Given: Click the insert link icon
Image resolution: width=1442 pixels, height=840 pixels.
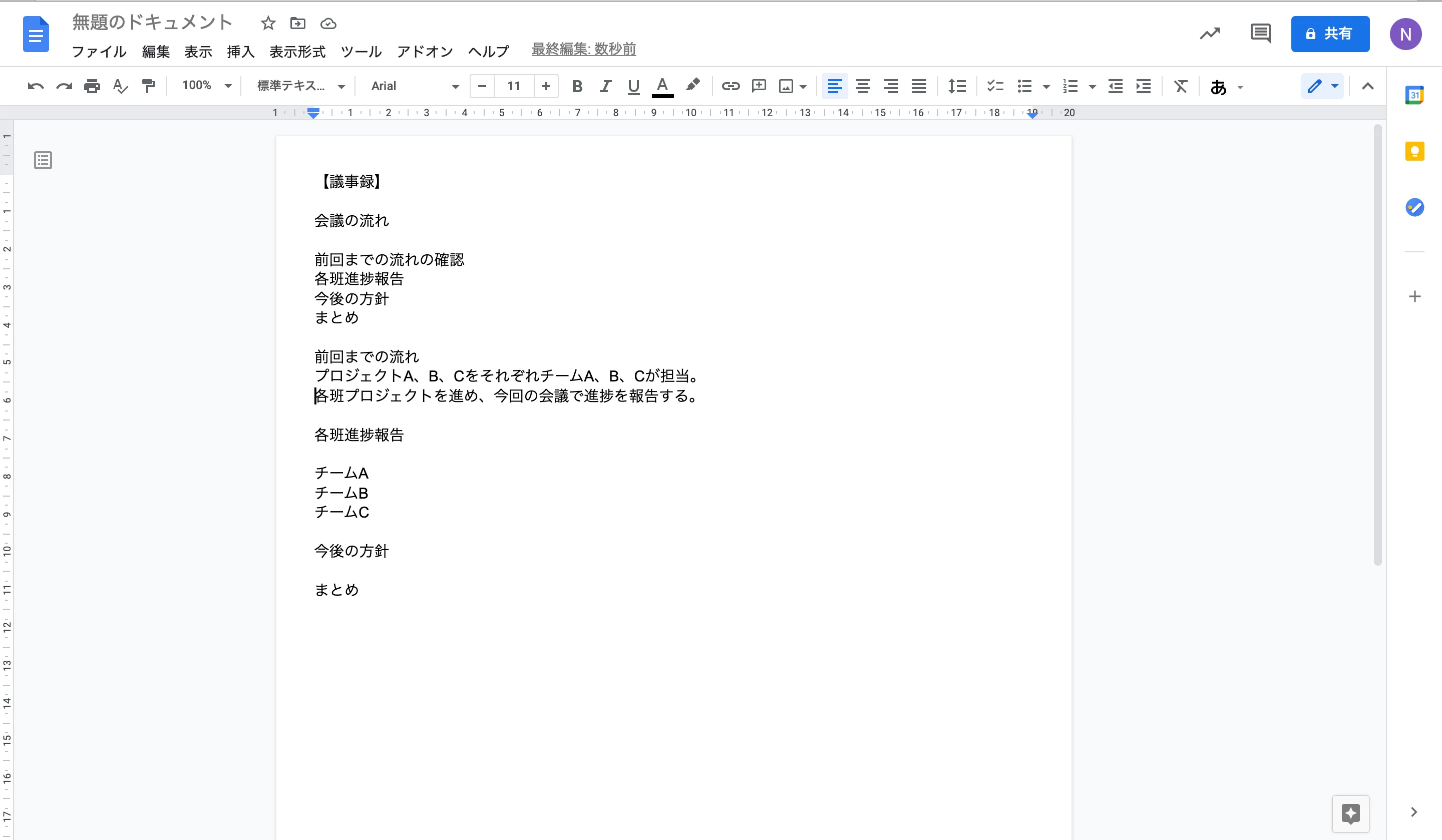Looking at the screenshot, I should [730, 87].
